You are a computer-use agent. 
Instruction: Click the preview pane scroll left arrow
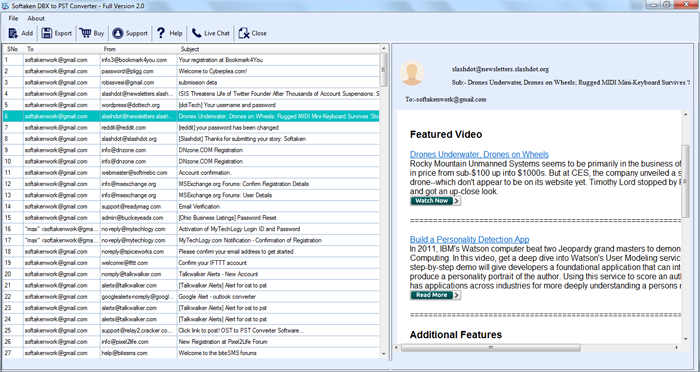tap(397, 347)
